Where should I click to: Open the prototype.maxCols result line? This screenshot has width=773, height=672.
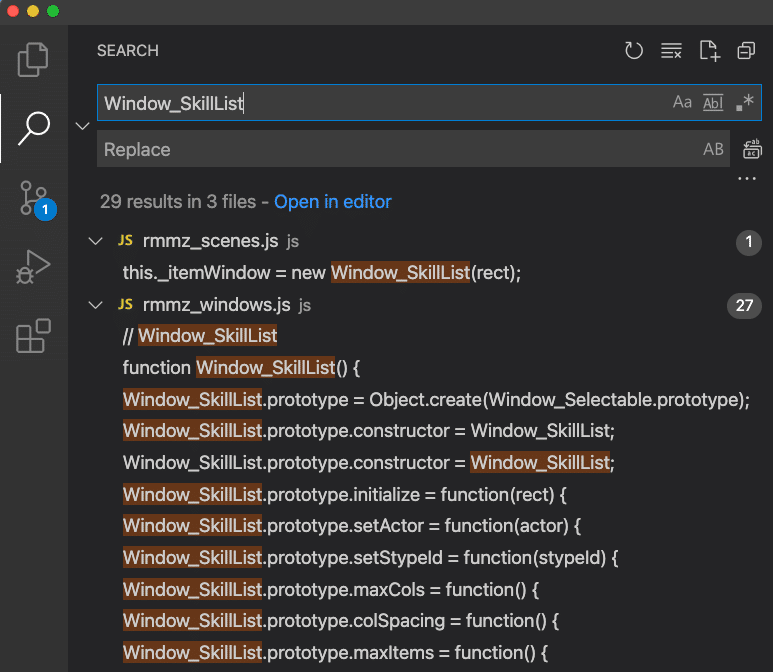coord(331,590)
